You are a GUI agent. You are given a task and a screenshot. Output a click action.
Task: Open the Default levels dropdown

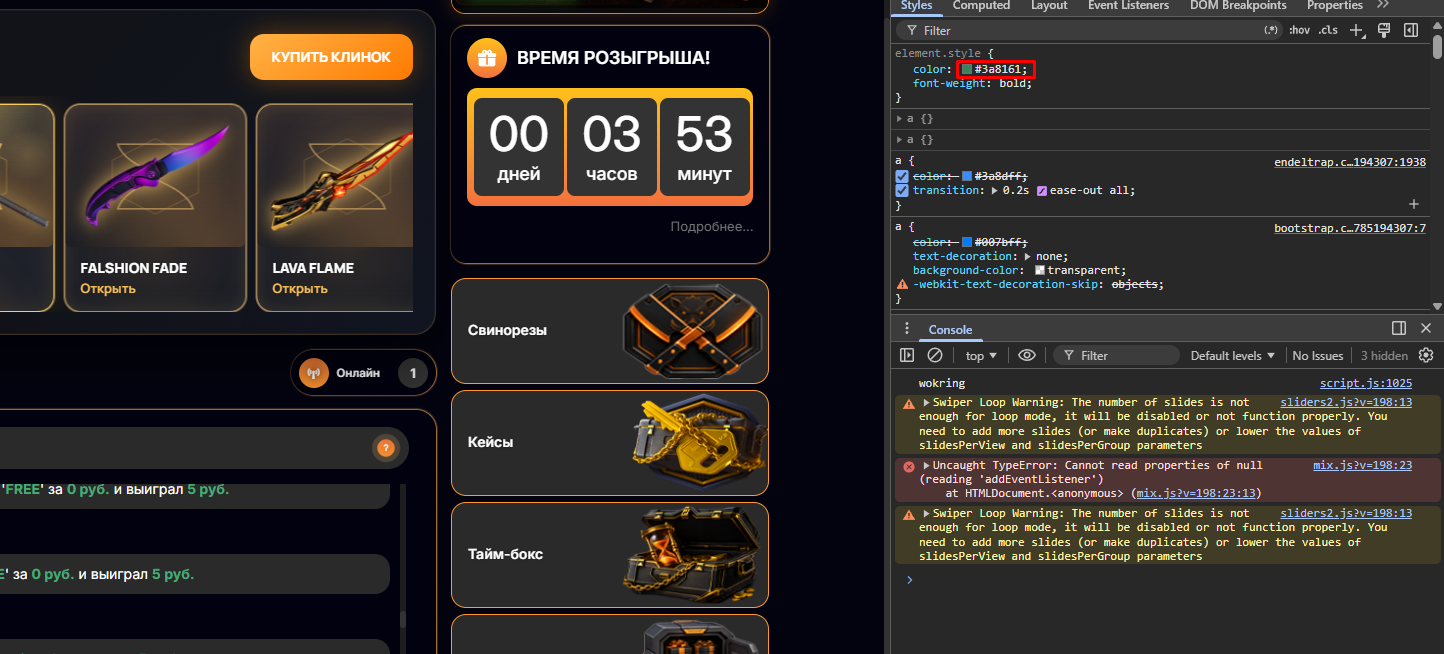[x=1233, y=355]
